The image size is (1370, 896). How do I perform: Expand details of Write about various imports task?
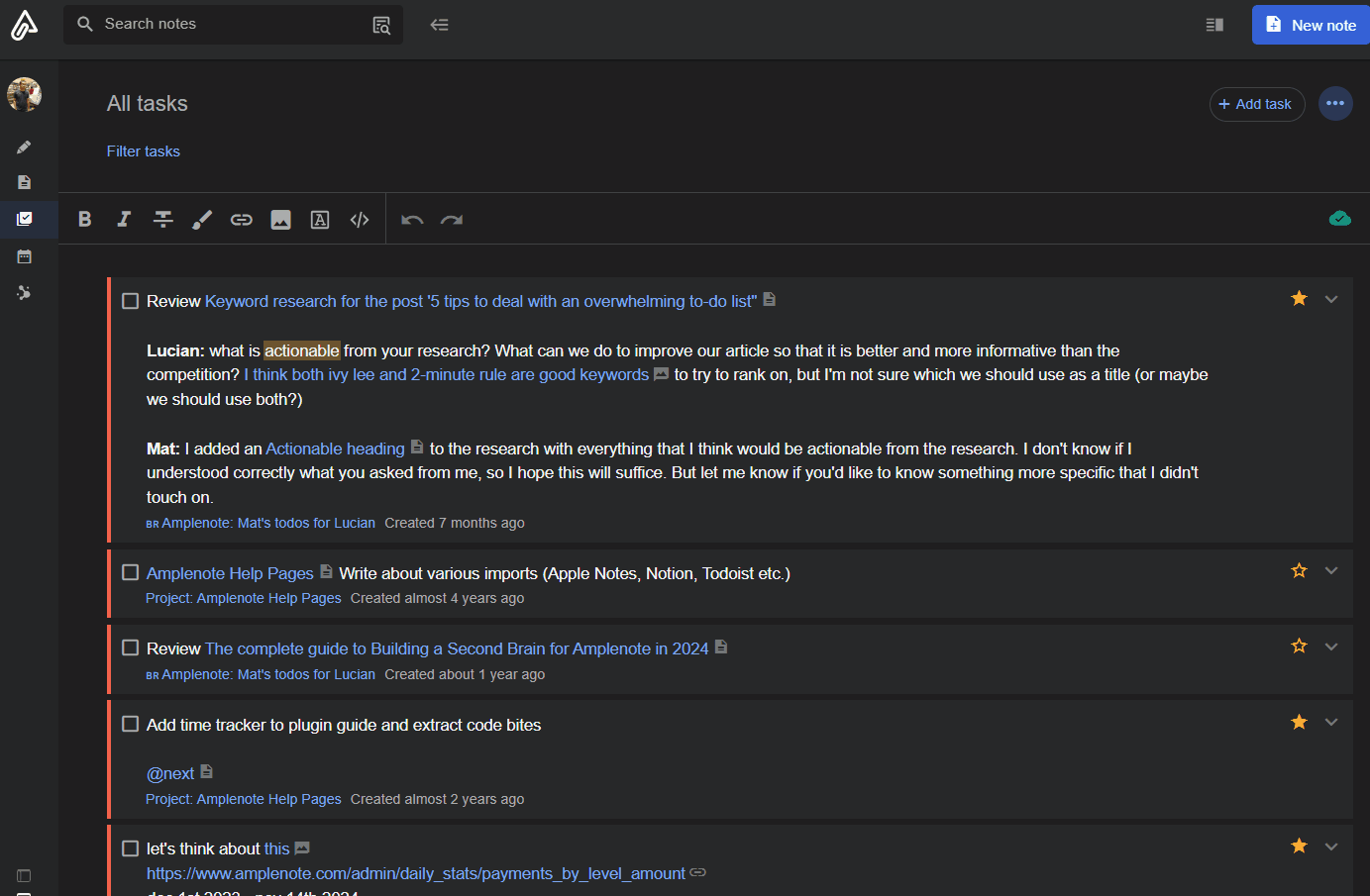click(1331, 570)
